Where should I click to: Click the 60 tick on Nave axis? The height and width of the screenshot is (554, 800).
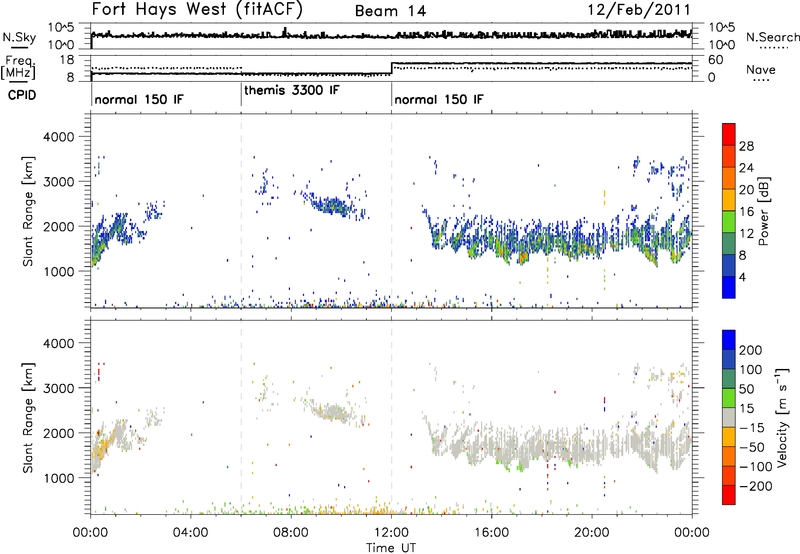716,60
